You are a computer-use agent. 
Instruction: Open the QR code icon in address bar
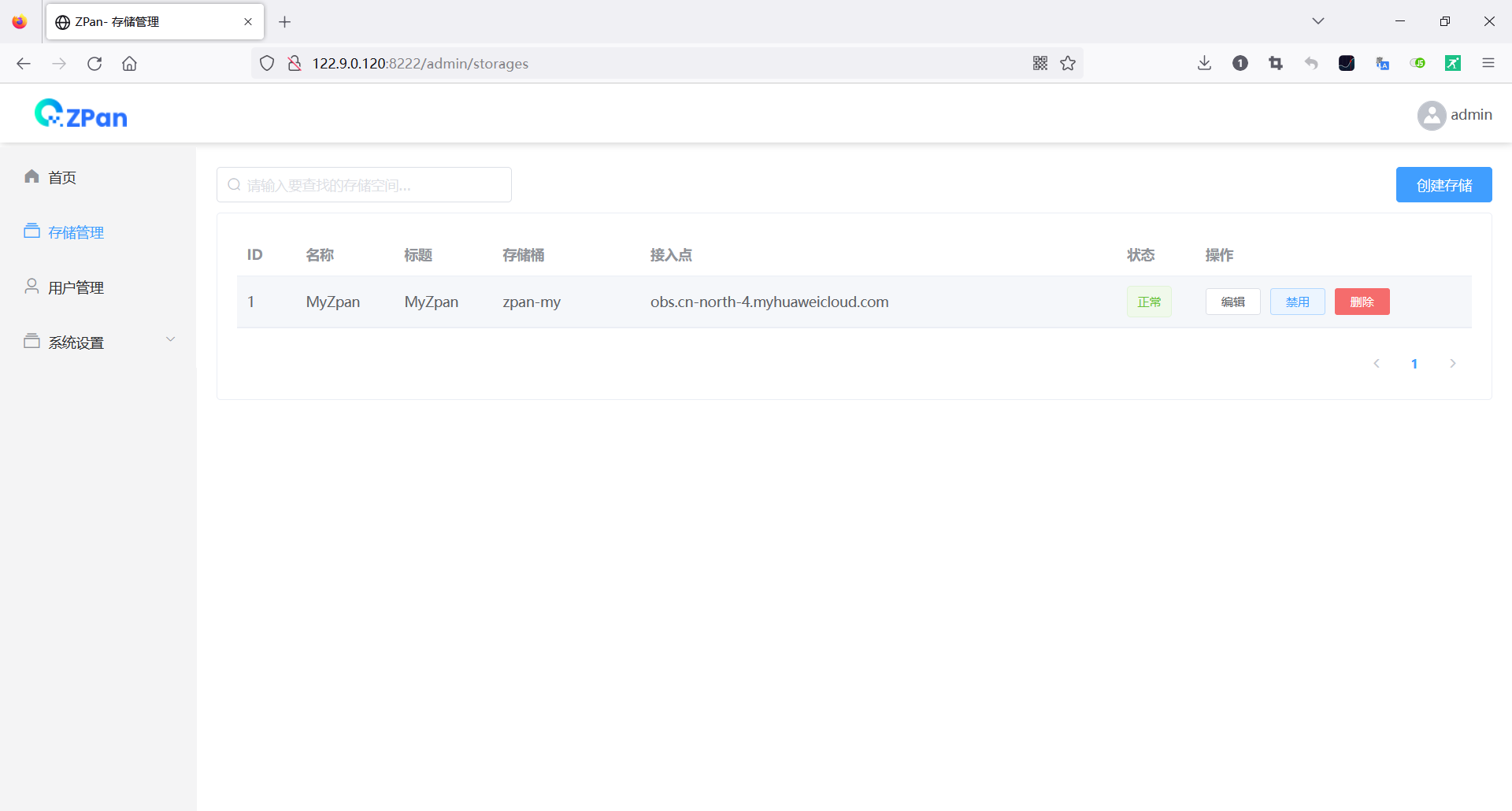1040,64
